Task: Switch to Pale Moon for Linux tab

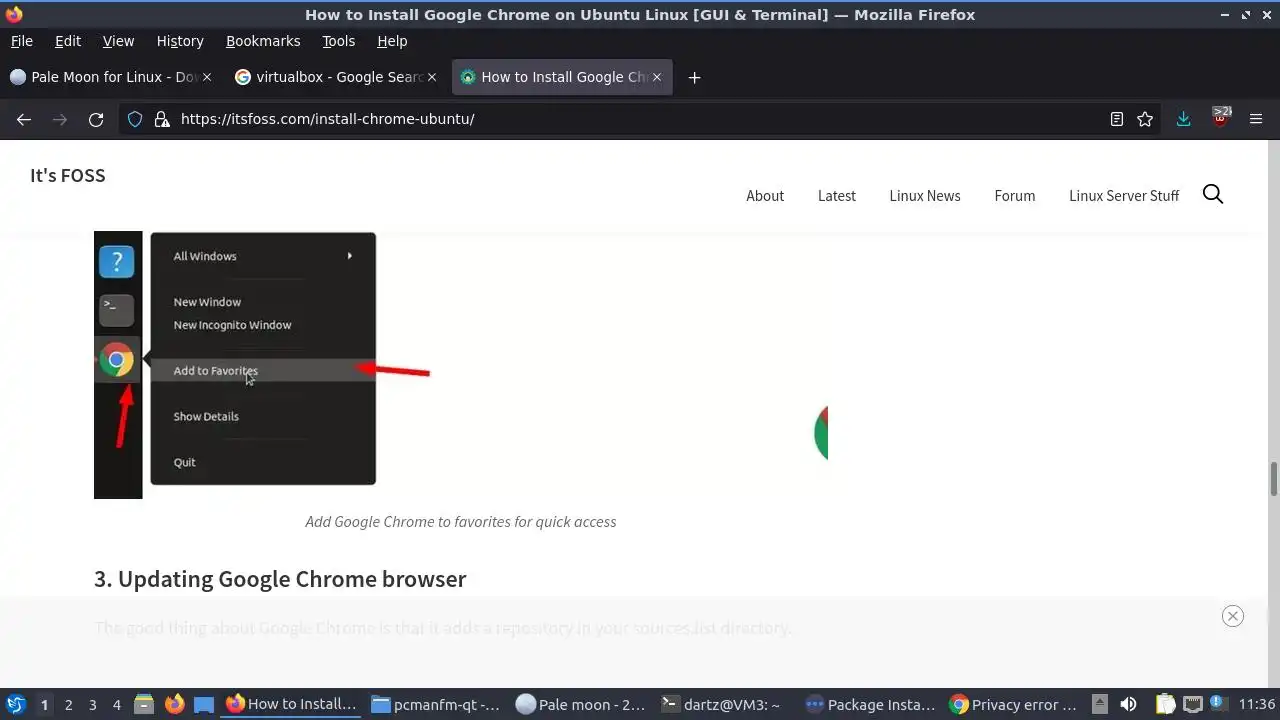Action: click(x=110, y=77)
